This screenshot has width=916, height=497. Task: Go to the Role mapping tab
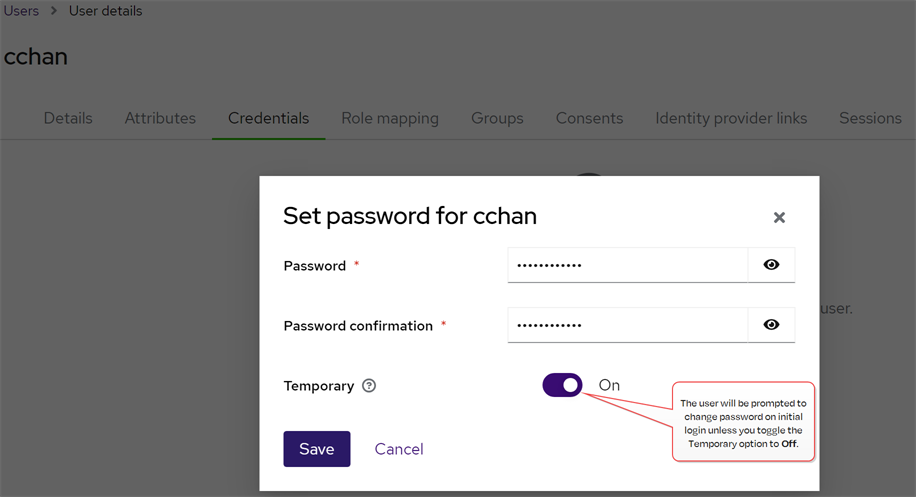tap(390, 118)
